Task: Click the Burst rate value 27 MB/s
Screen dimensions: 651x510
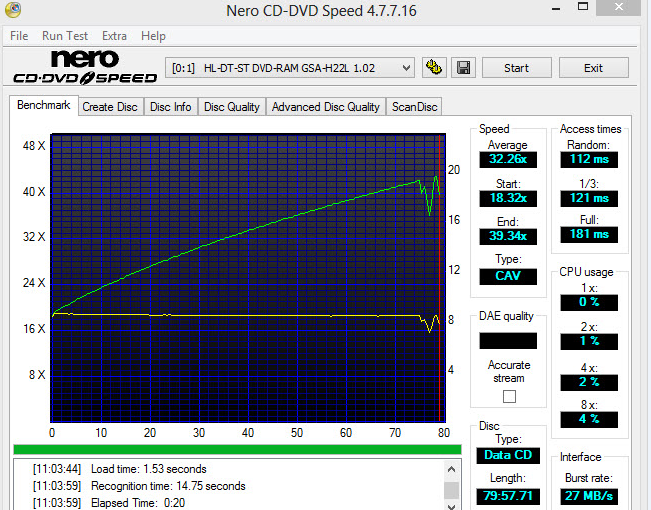Action: tap(589, 496)
